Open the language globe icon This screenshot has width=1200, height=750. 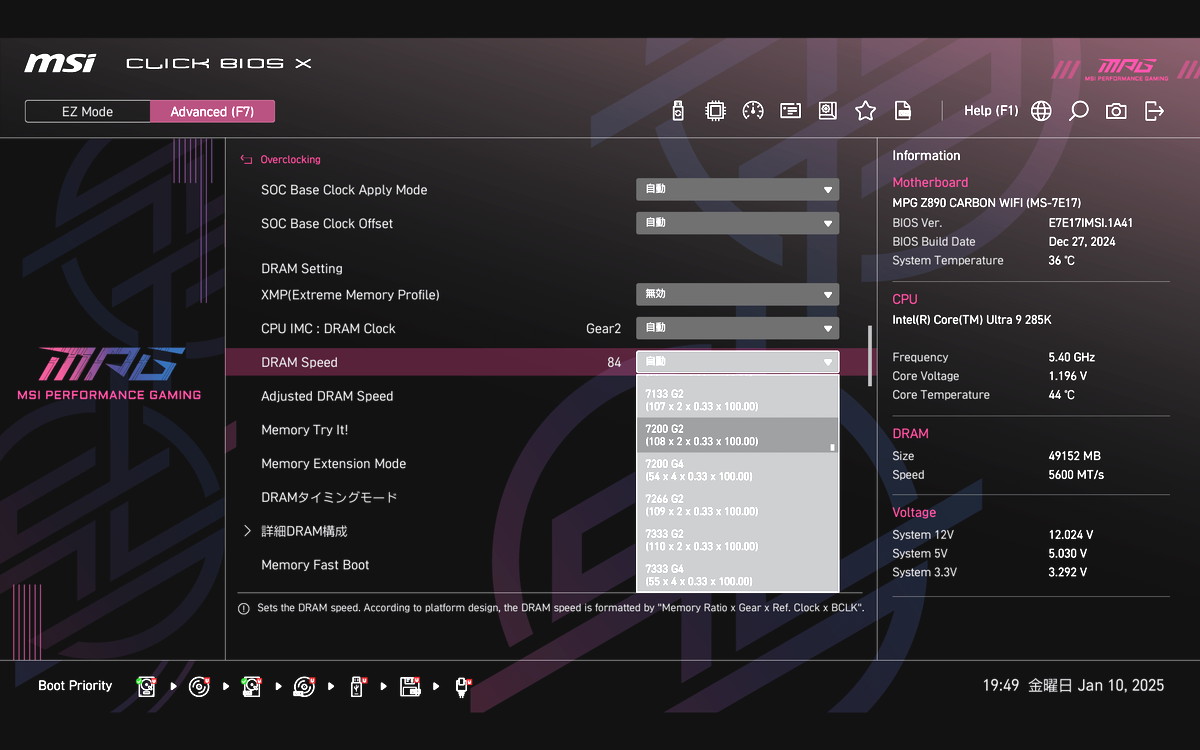pyautogui.click(x=1041, y=111)
